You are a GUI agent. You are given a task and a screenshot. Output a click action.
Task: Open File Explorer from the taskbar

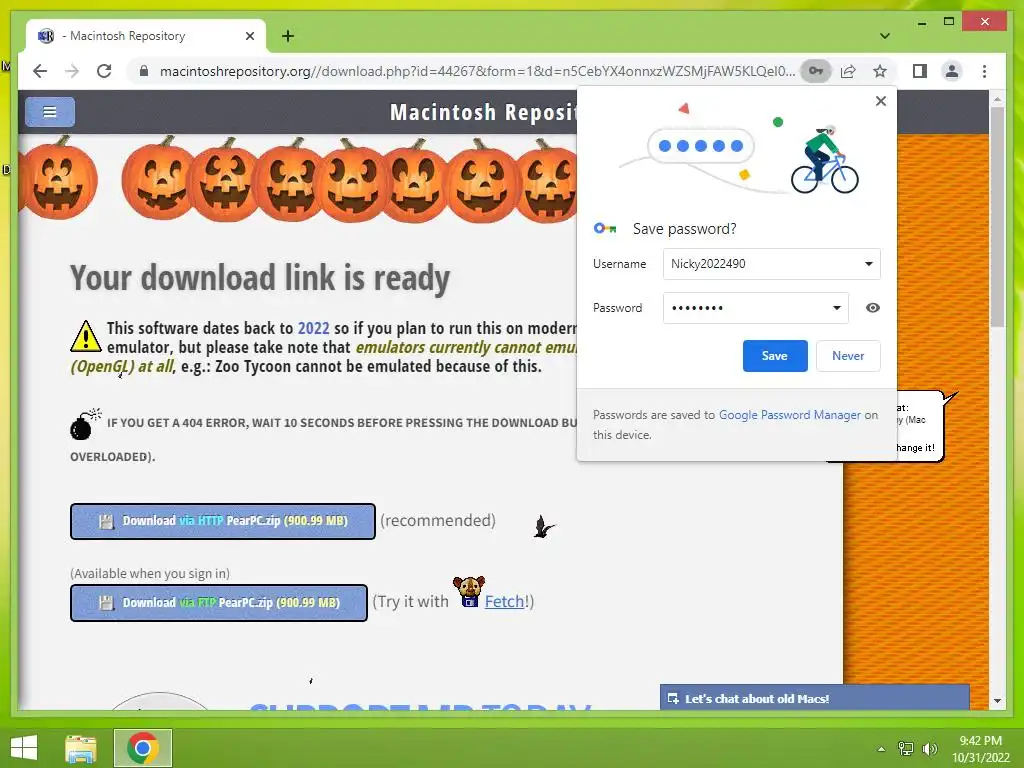pyautogui.click(x=81, y=748)
